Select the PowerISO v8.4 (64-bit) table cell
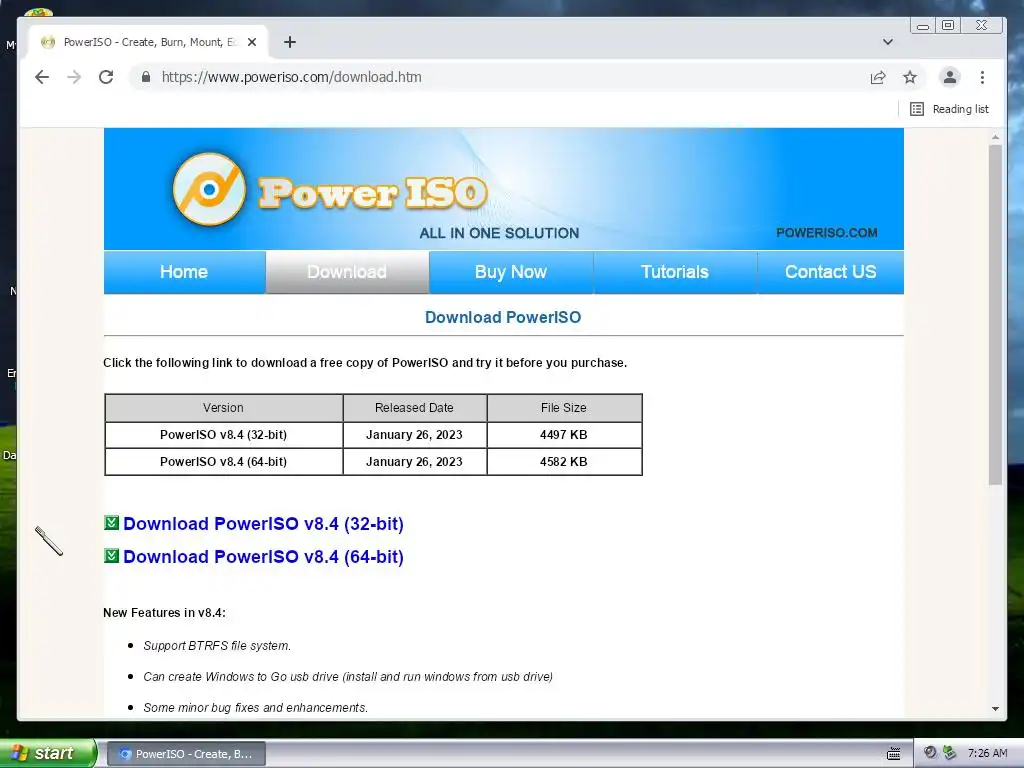 (x=223, y=462)
